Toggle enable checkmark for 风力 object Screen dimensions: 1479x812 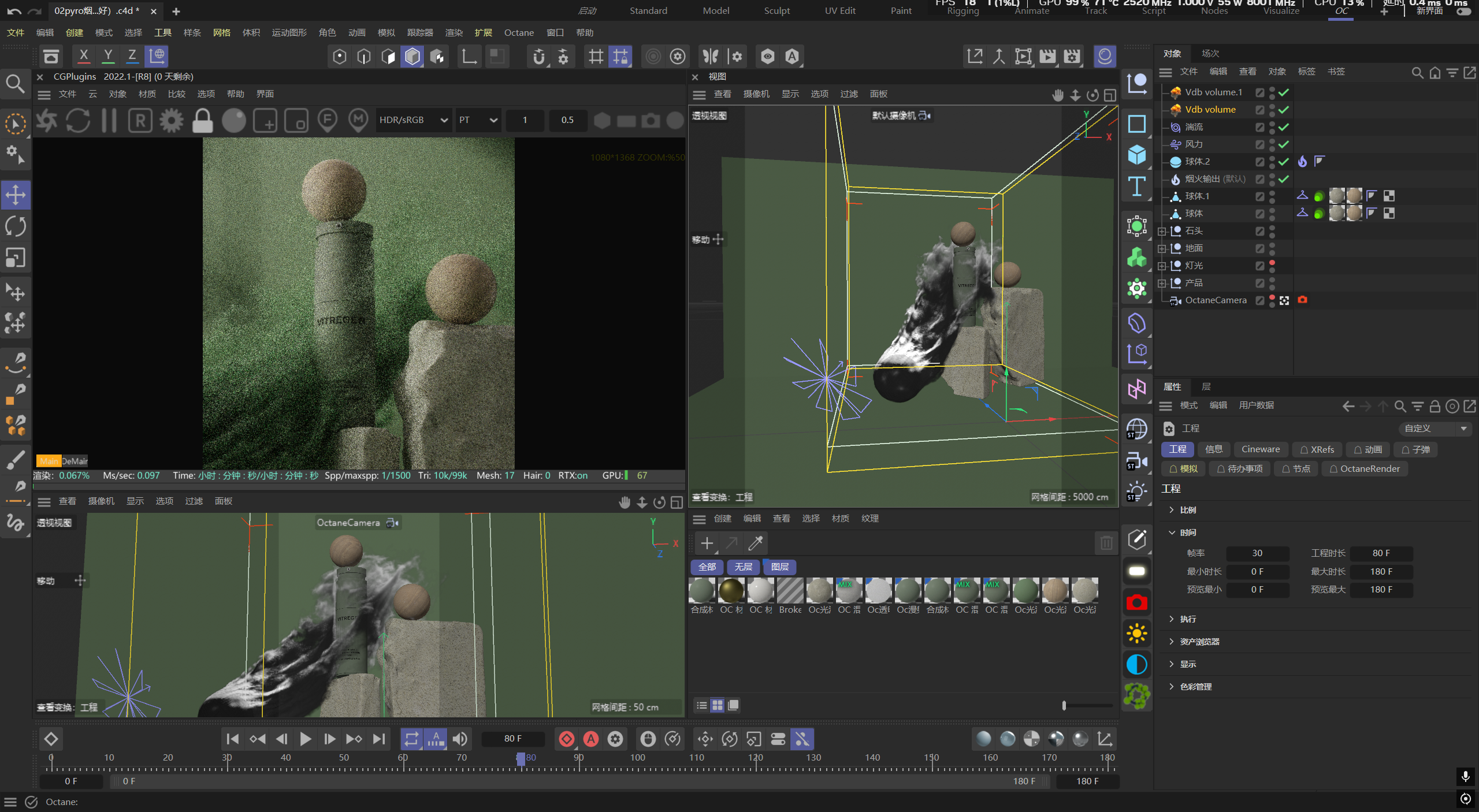click(x=1284, y=144)
